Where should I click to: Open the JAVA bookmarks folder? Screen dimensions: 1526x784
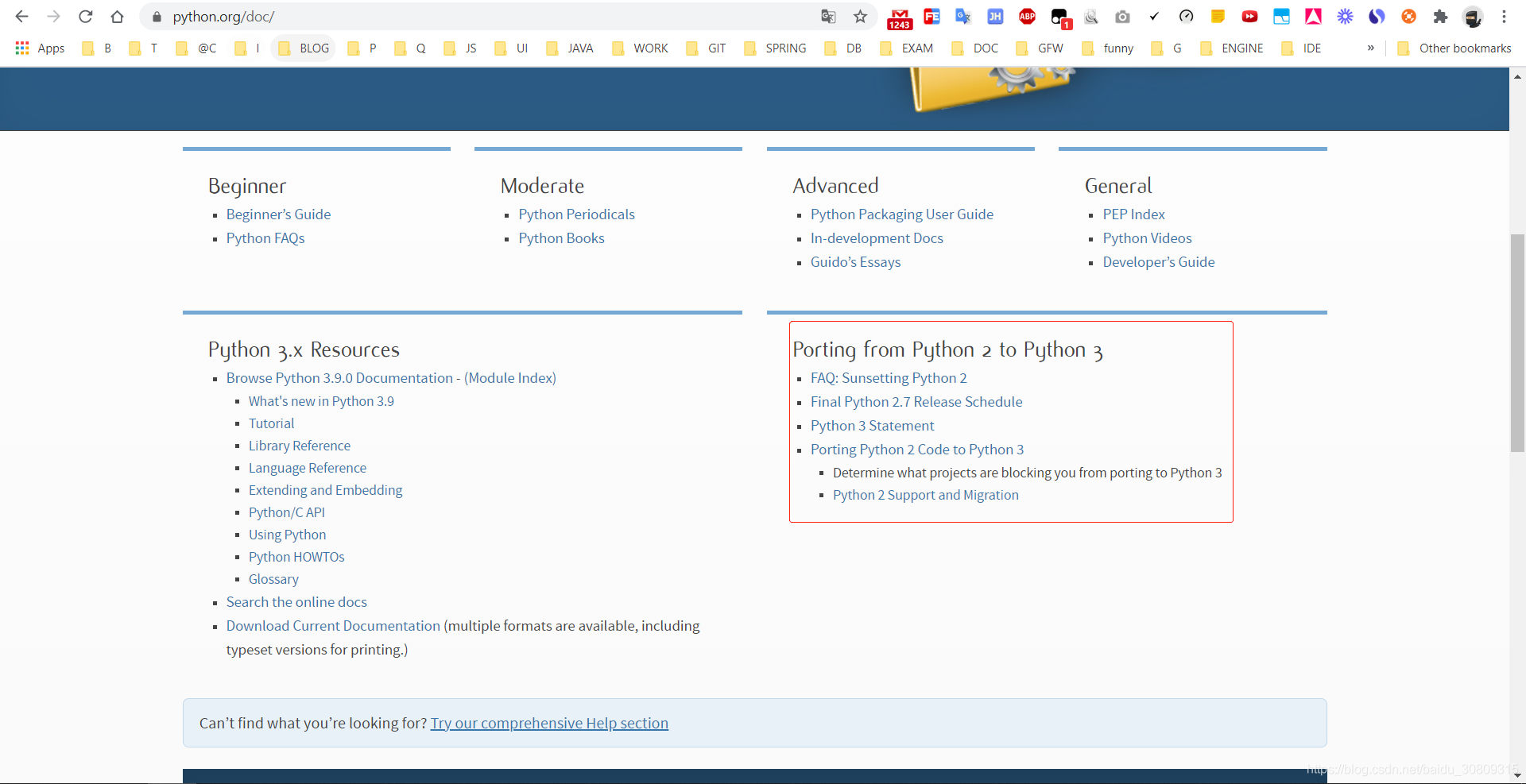(x=570, y=48)
